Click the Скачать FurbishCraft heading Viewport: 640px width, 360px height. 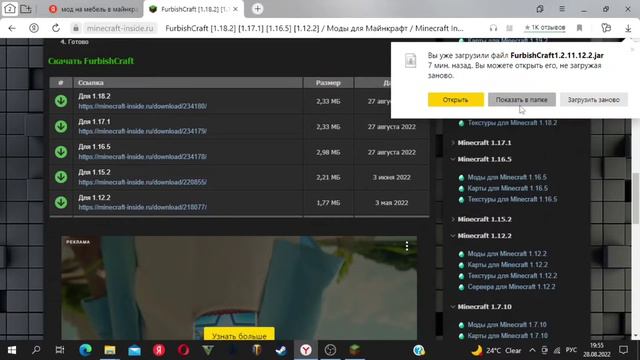pyautogui.click(x=91, y=61)
